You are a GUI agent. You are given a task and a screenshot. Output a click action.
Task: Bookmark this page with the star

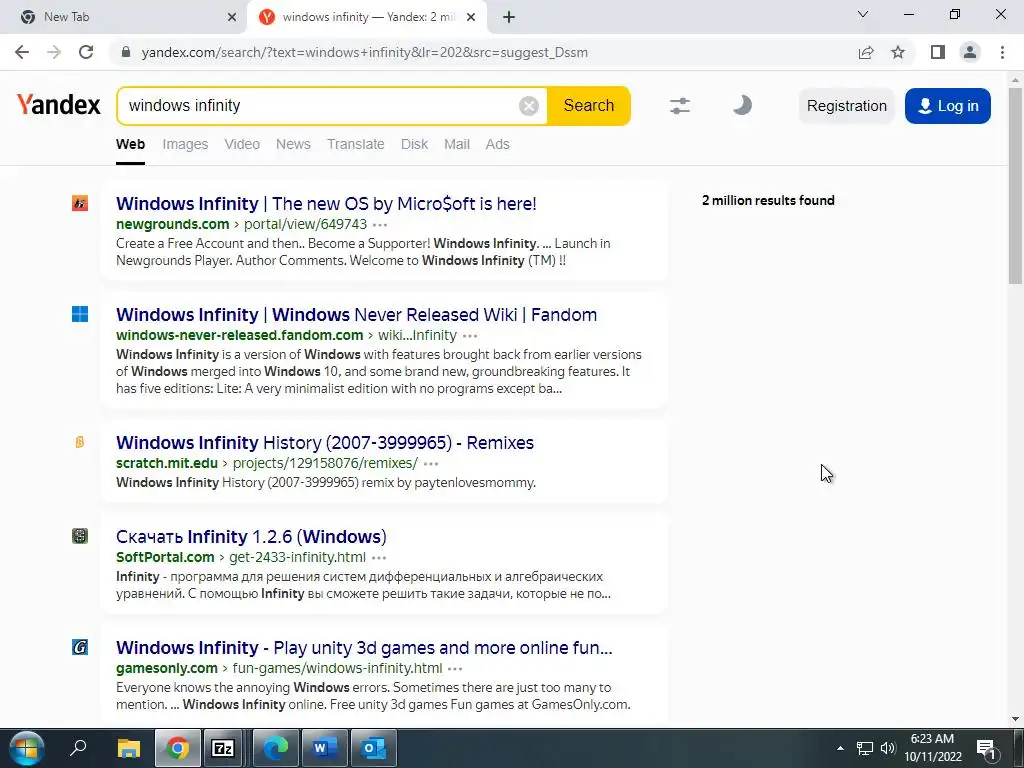coord(898,52)
